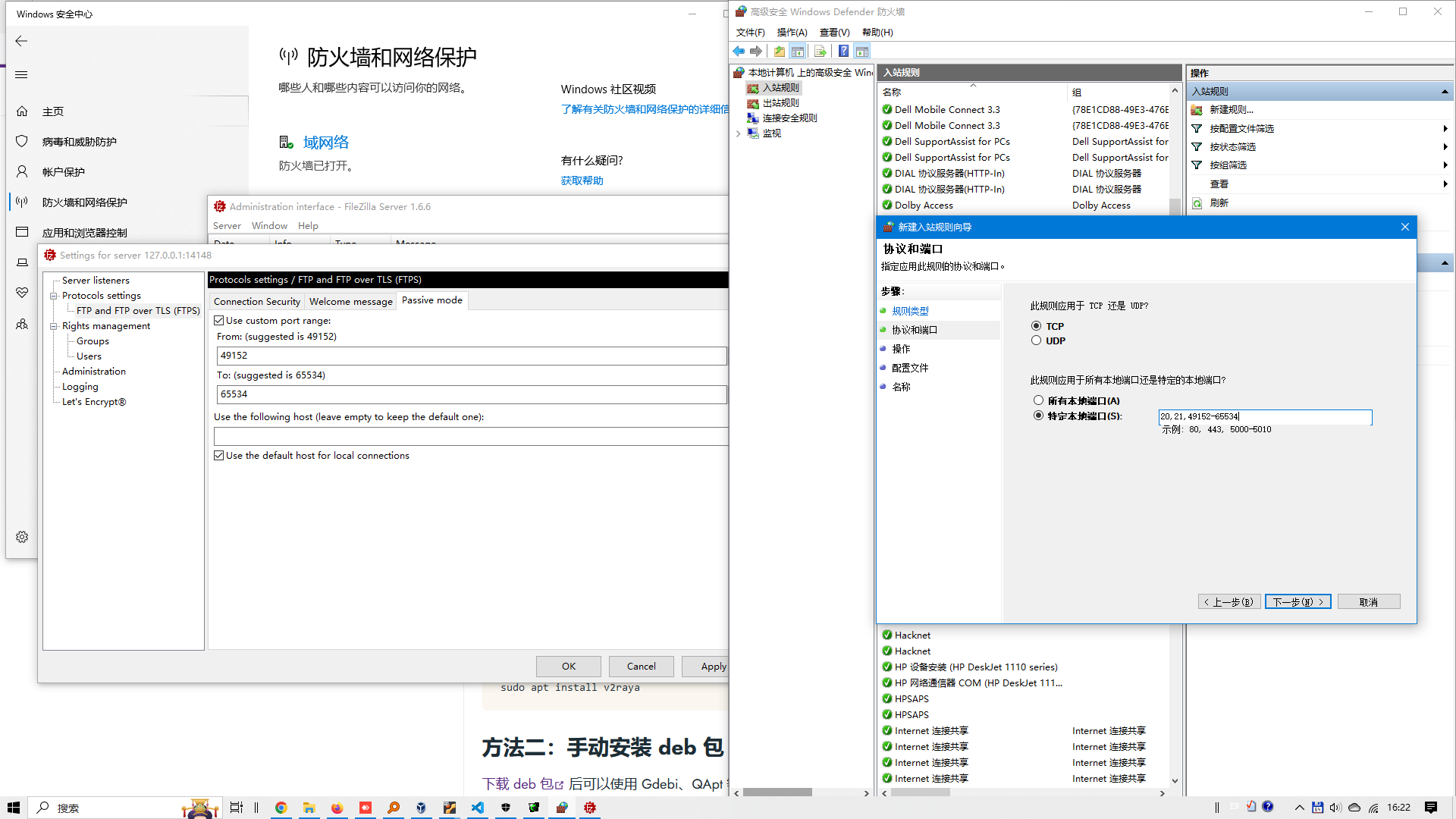Viewport: 1456px width, 819px height.
Task: Click 新建规则... in the actions pane
Action: coord(1232,110)
